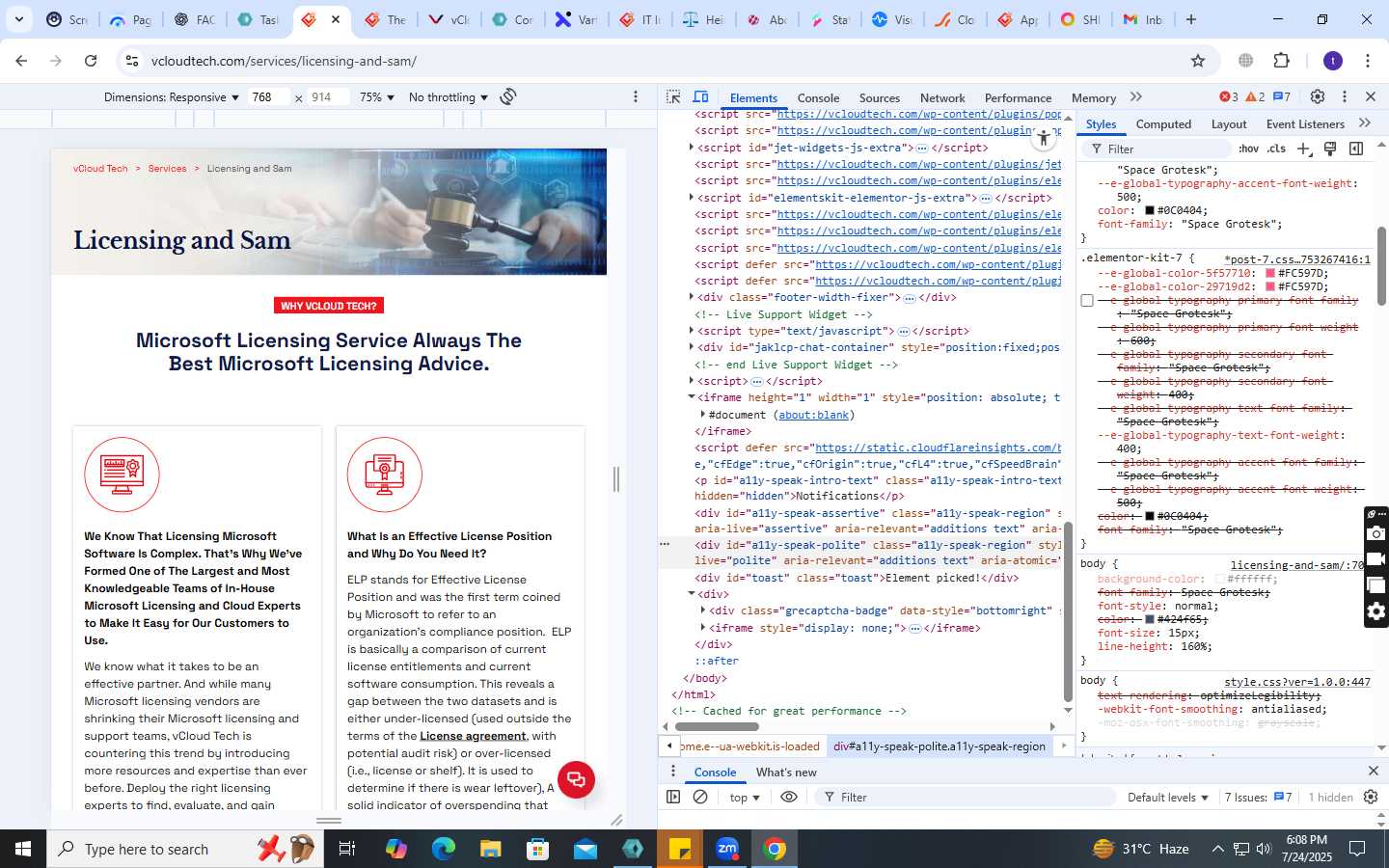Open swatch for --e-global-color-5f57710
This screenshot has height=868, width=1389.
pos(1270,273)
